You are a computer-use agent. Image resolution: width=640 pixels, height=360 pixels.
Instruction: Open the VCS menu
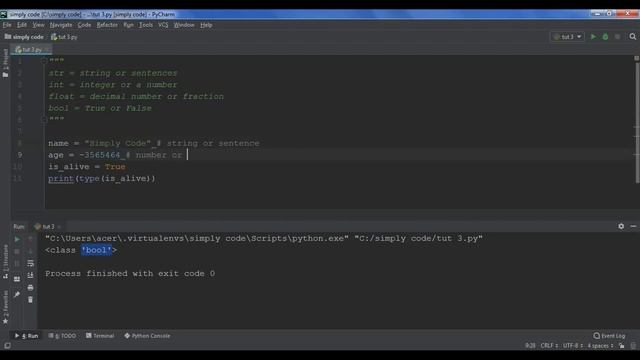point(163,25)
